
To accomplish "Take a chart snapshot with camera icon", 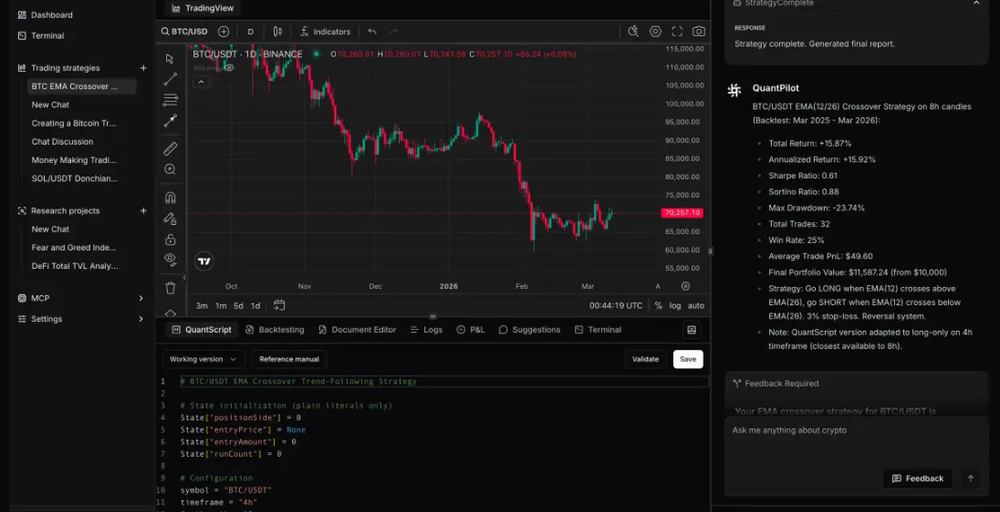I will point(699,31).
